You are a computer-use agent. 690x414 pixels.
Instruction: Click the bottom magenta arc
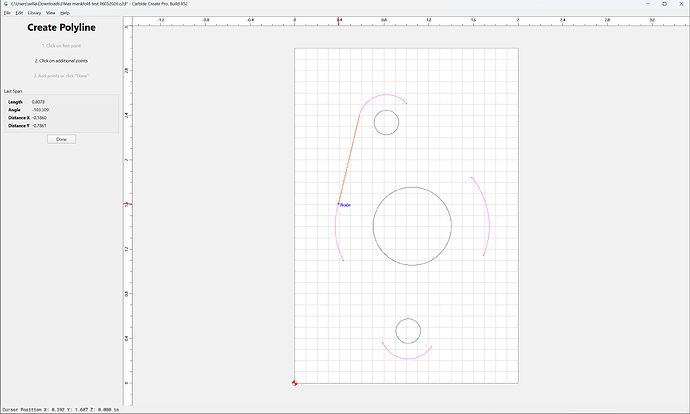coord(408,359)
